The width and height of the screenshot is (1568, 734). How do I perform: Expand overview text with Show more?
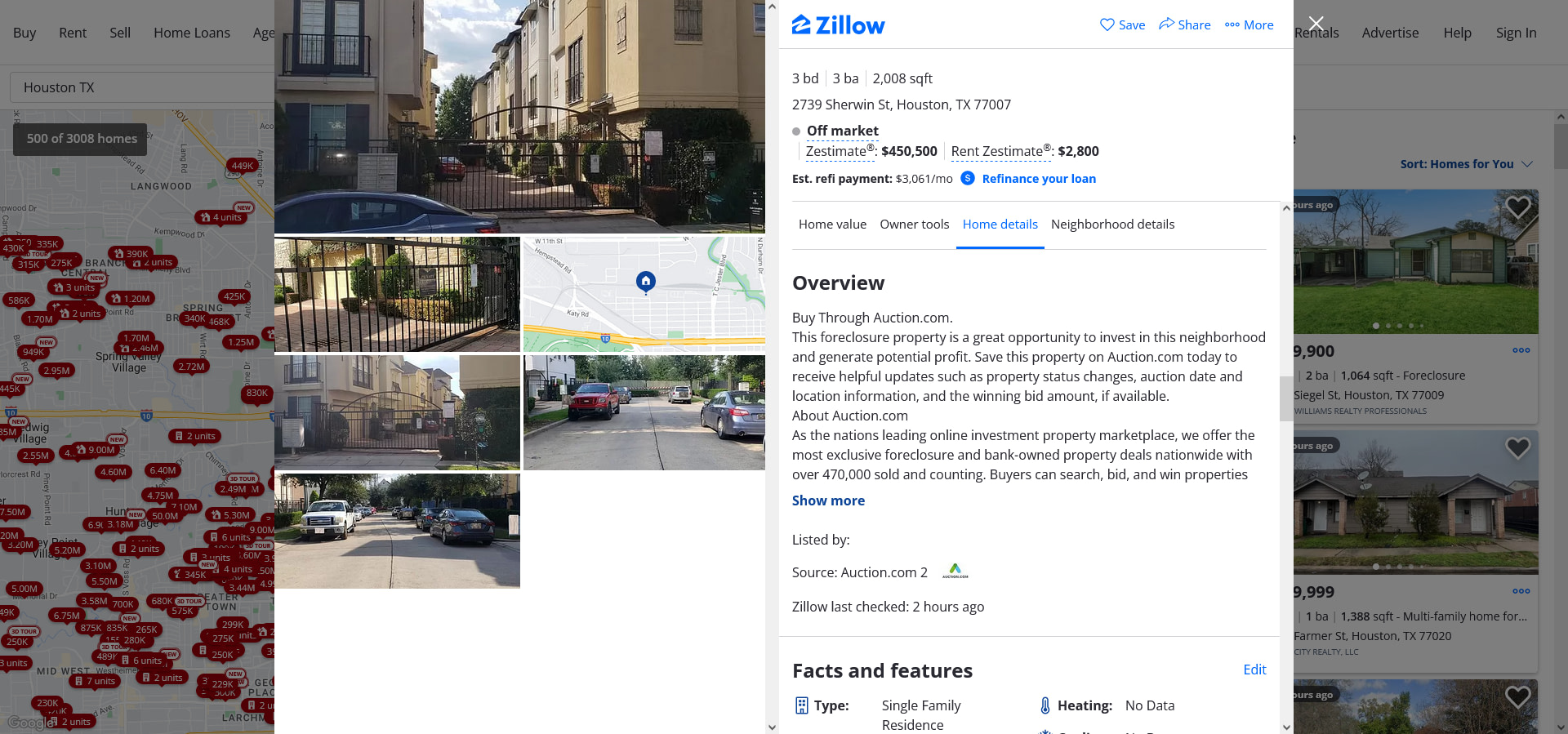click(x=828, y=500)
